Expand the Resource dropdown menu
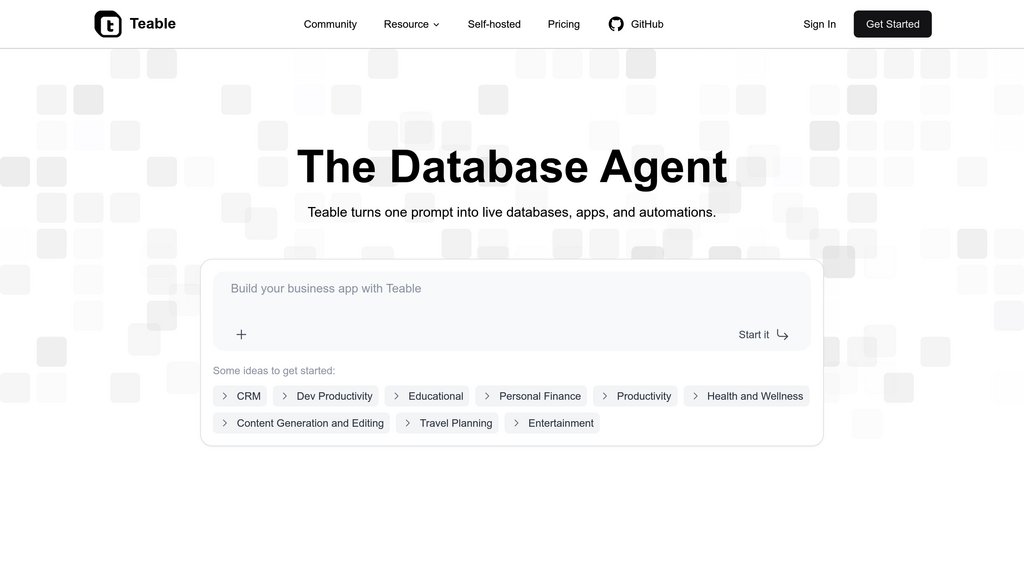This screenshot has height=576, width=1024. [x=411, y=24]
